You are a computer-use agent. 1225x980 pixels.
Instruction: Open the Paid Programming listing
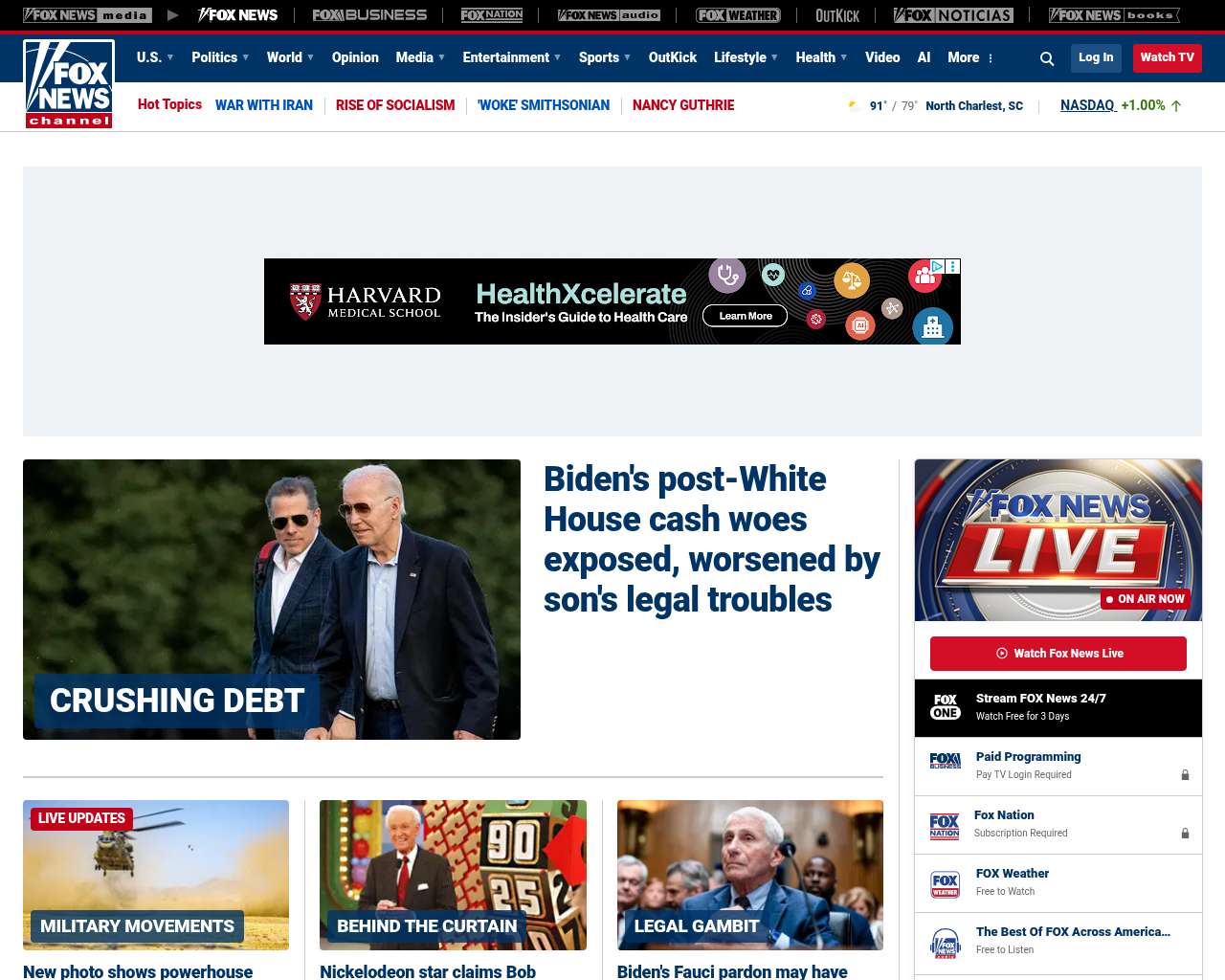(1058, 766)
